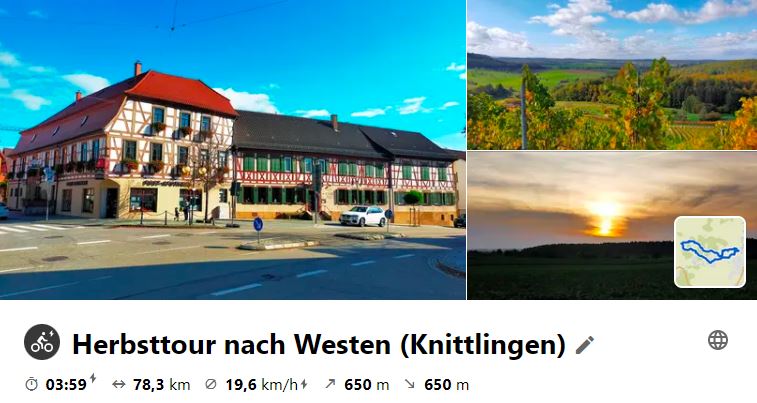Click the downhill arrow descent icon
Image resolution: width=757 pixels, height=403 pixels.
pos(409,384)
